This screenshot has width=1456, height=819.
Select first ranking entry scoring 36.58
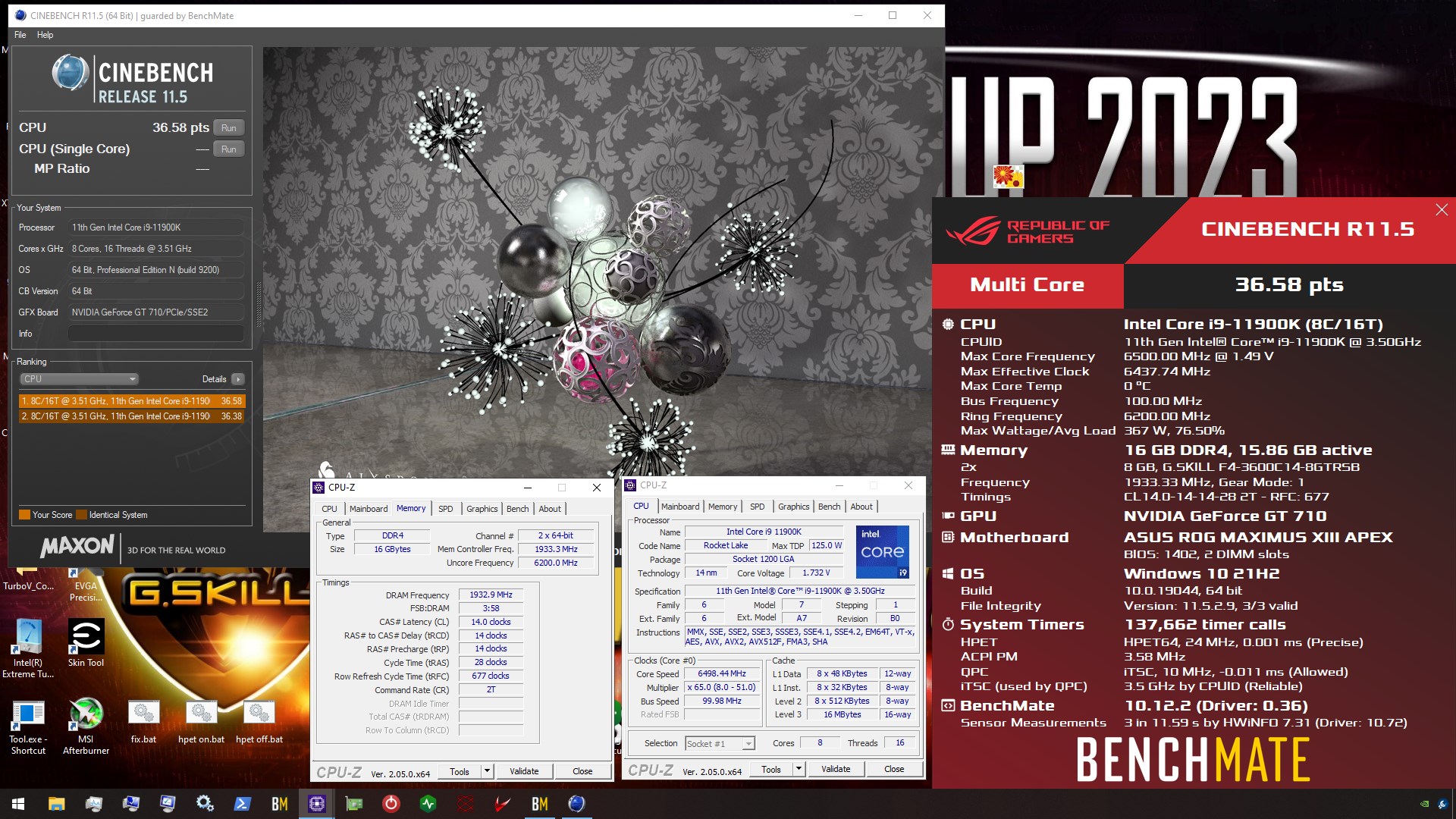tap(132, 401)
